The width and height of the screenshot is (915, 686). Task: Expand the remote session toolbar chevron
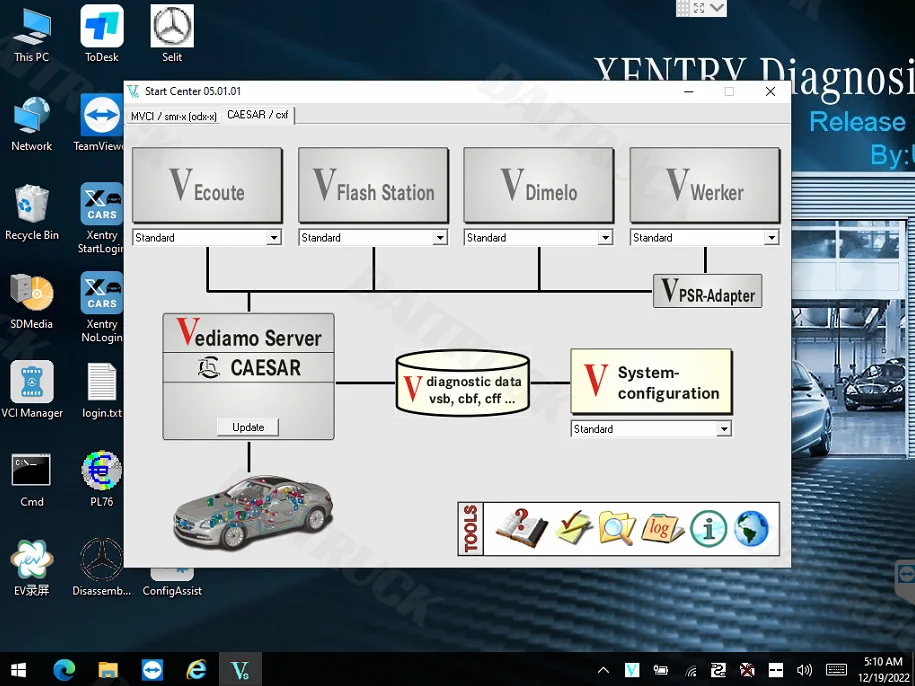point(717,8)
